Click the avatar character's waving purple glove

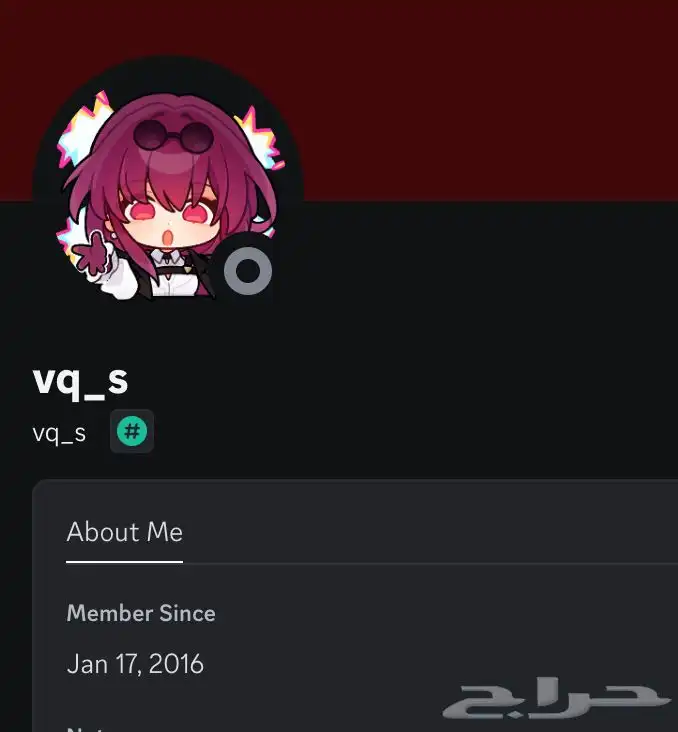click(91, 256)
